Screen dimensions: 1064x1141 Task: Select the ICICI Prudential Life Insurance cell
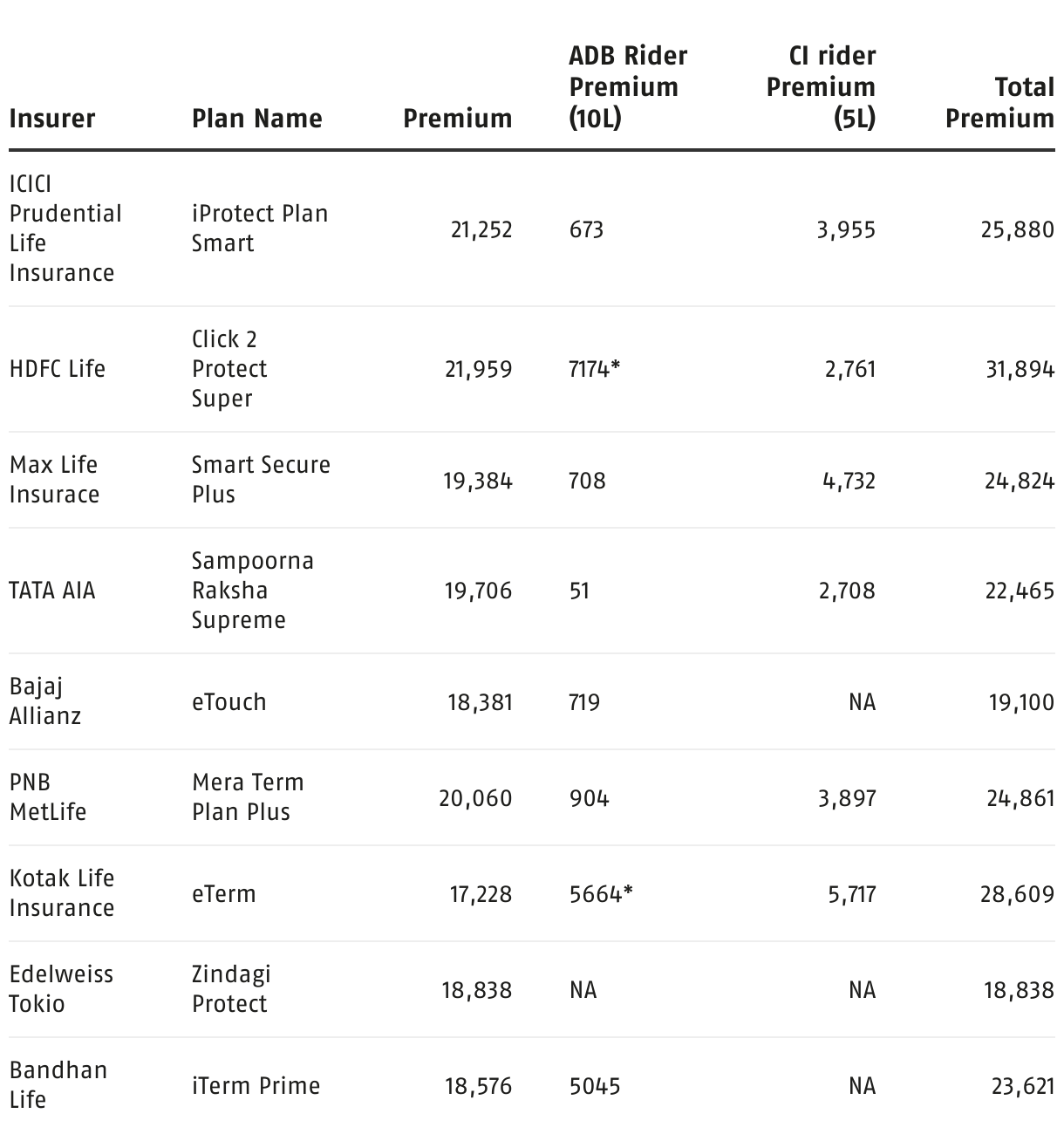(65, 229)
